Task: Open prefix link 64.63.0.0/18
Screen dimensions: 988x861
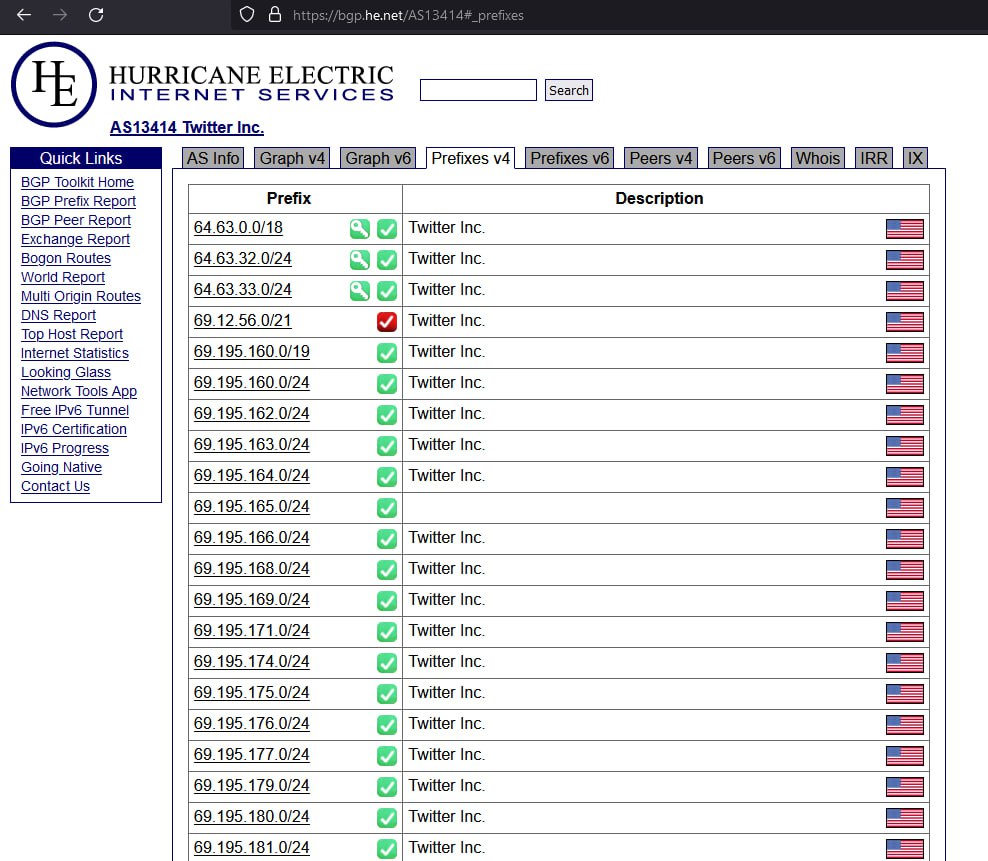Action: coord(238,228)
